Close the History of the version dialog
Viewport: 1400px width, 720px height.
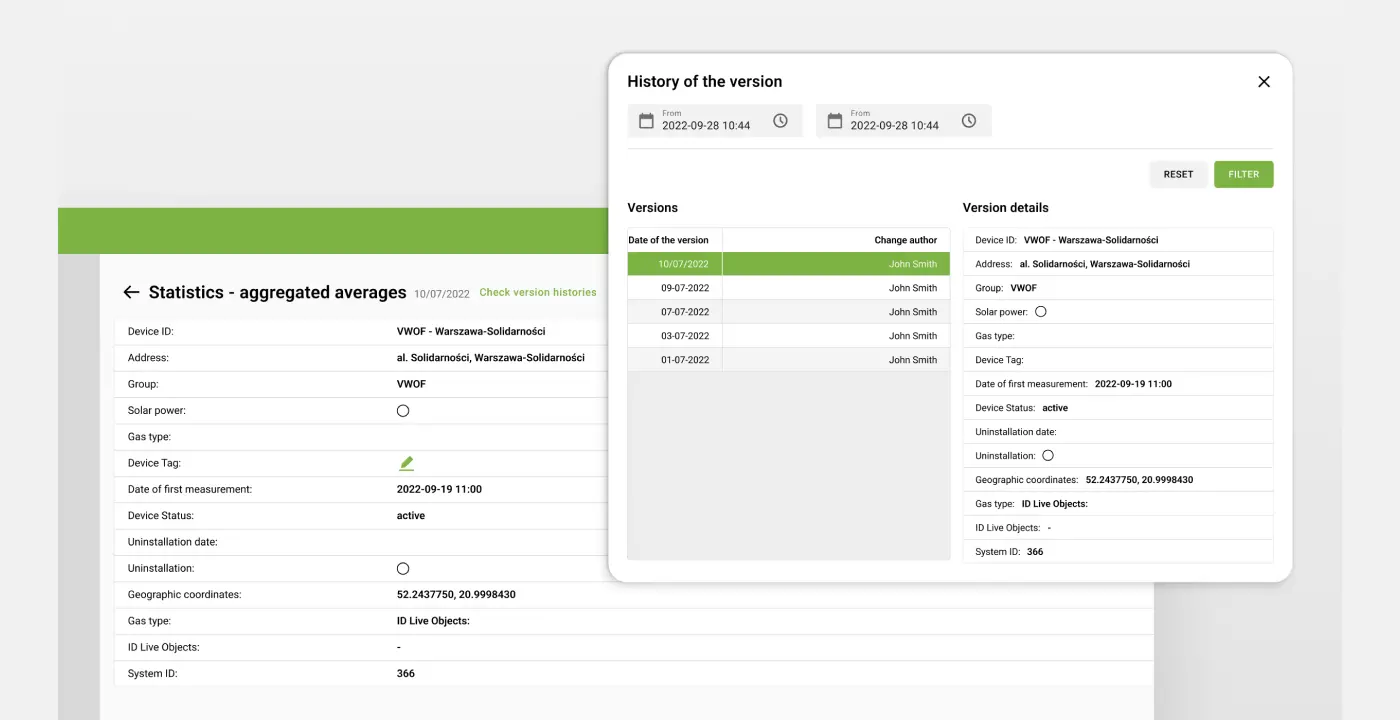pos(1264,82)
